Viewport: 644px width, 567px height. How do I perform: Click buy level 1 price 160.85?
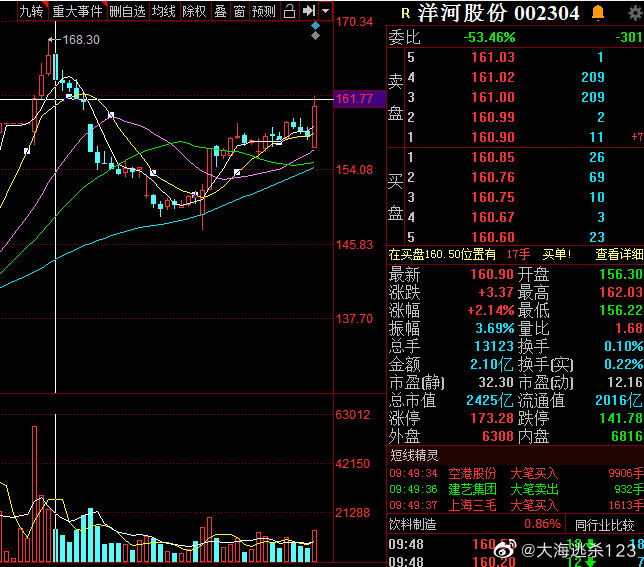point(493,157)
